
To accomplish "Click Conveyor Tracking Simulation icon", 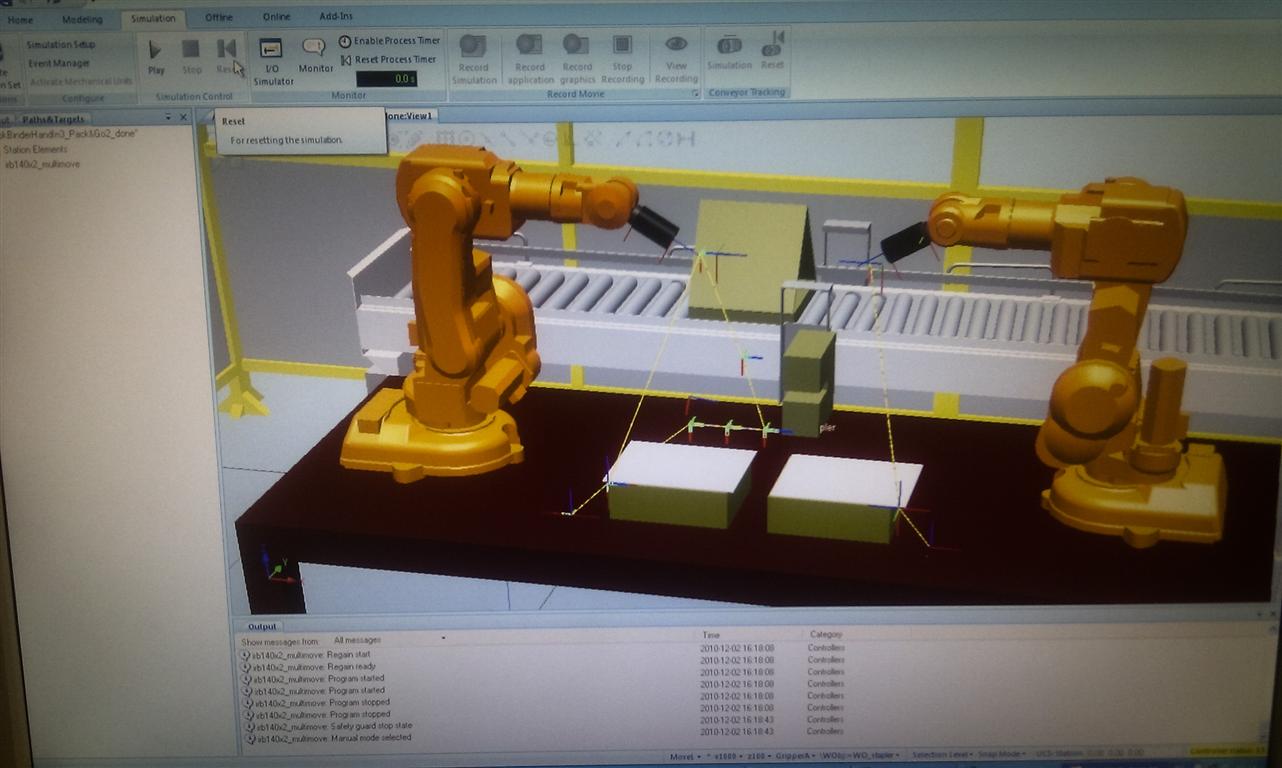I will tap(729, 52).
